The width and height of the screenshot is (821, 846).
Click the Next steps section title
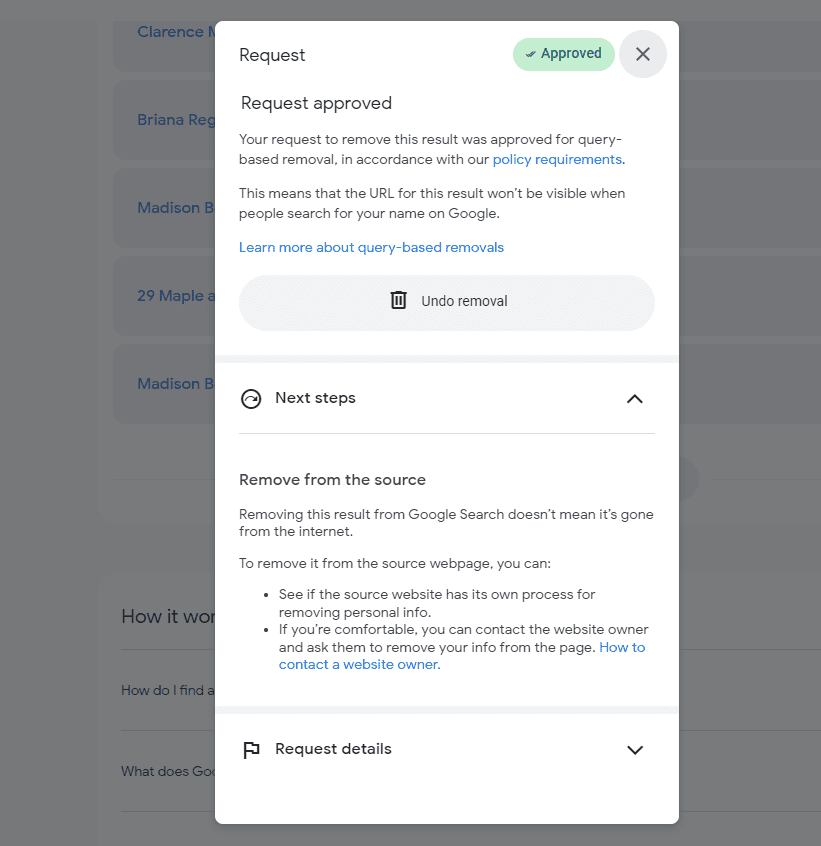click(x=315, y=398)
